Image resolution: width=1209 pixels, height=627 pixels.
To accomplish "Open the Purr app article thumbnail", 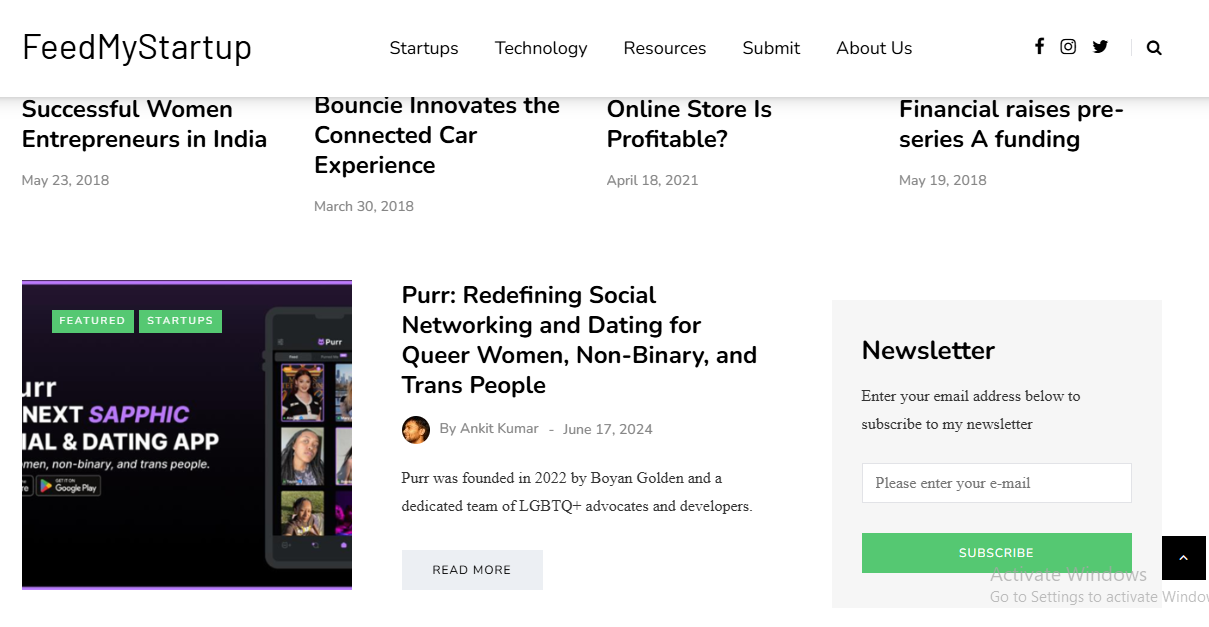I will pyautogui.click(x=187, y=435).
